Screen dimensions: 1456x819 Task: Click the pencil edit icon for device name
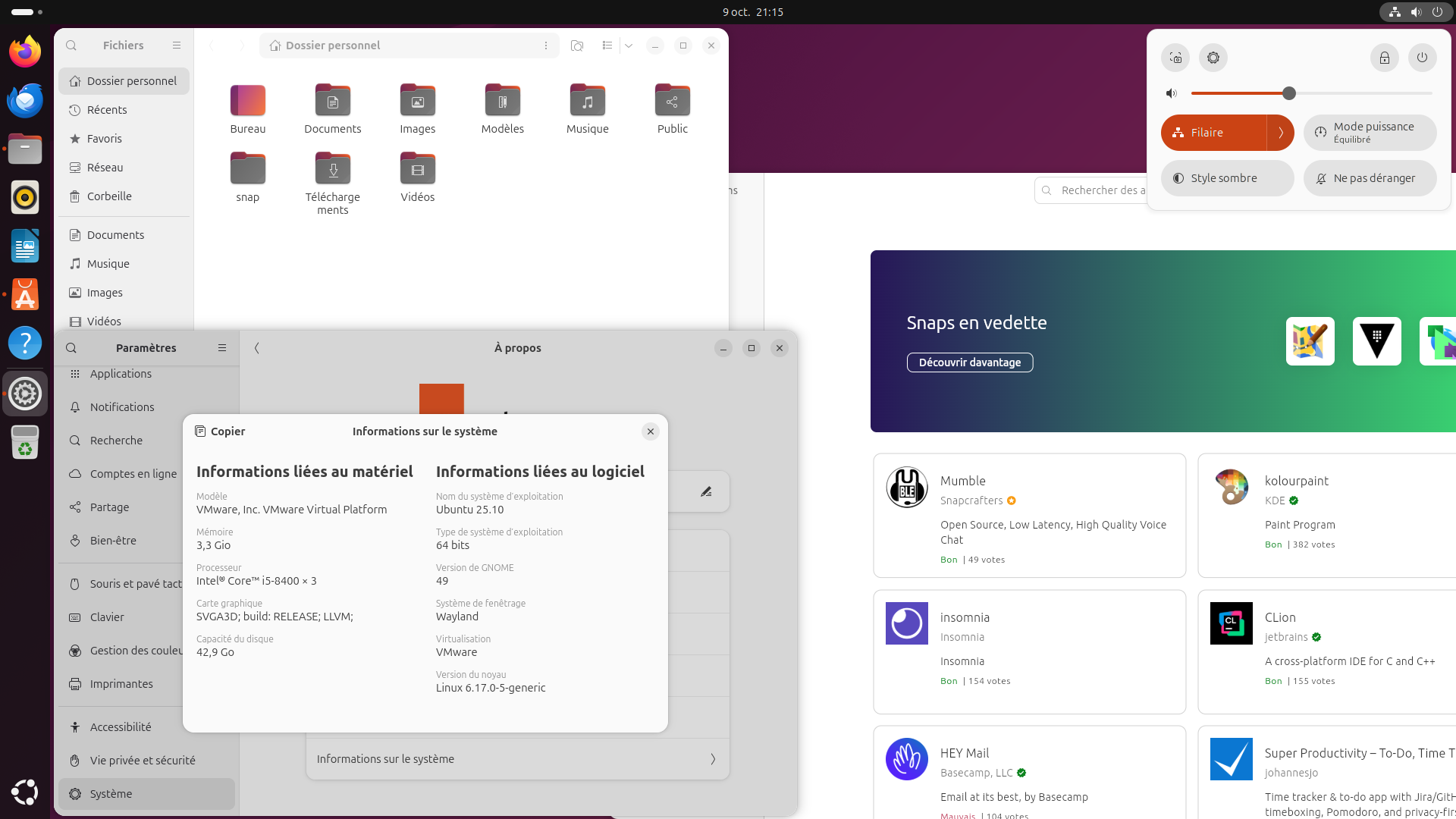point(706,491)
